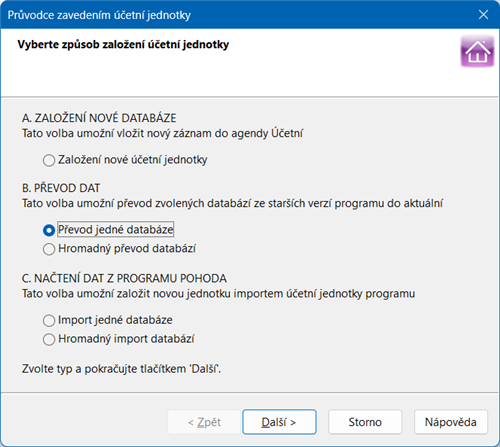Click the dialog title bar text
The image size is (500, 447).
tap(99, 15)
